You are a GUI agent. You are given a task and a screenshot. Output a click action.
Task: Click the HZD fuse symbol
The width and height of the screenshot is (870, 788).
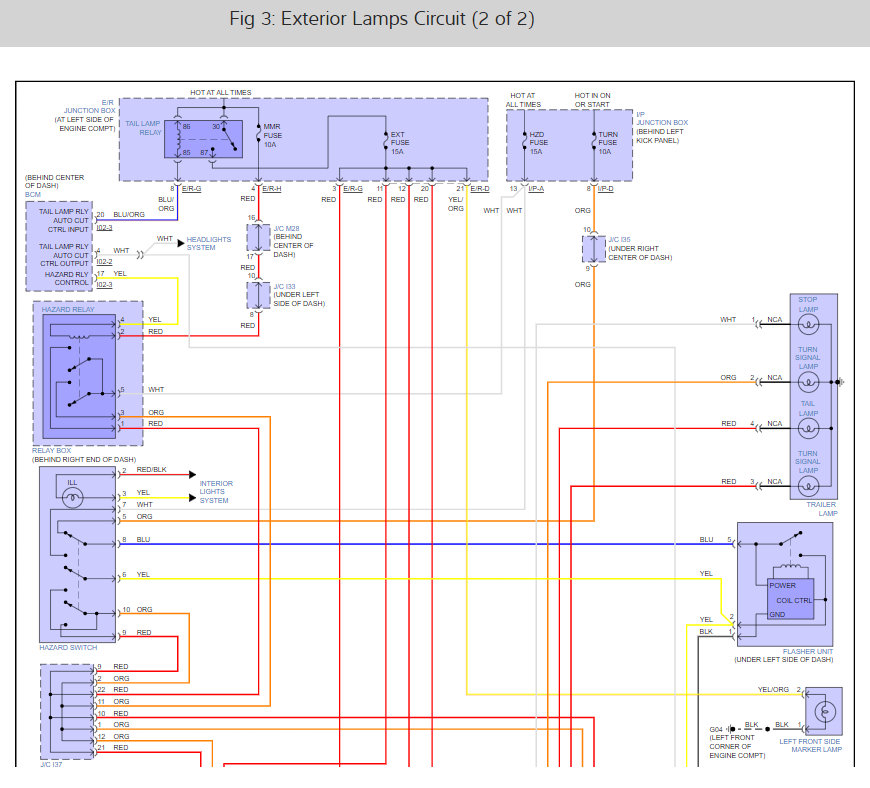pyautogui.click(x=524, y=139)
